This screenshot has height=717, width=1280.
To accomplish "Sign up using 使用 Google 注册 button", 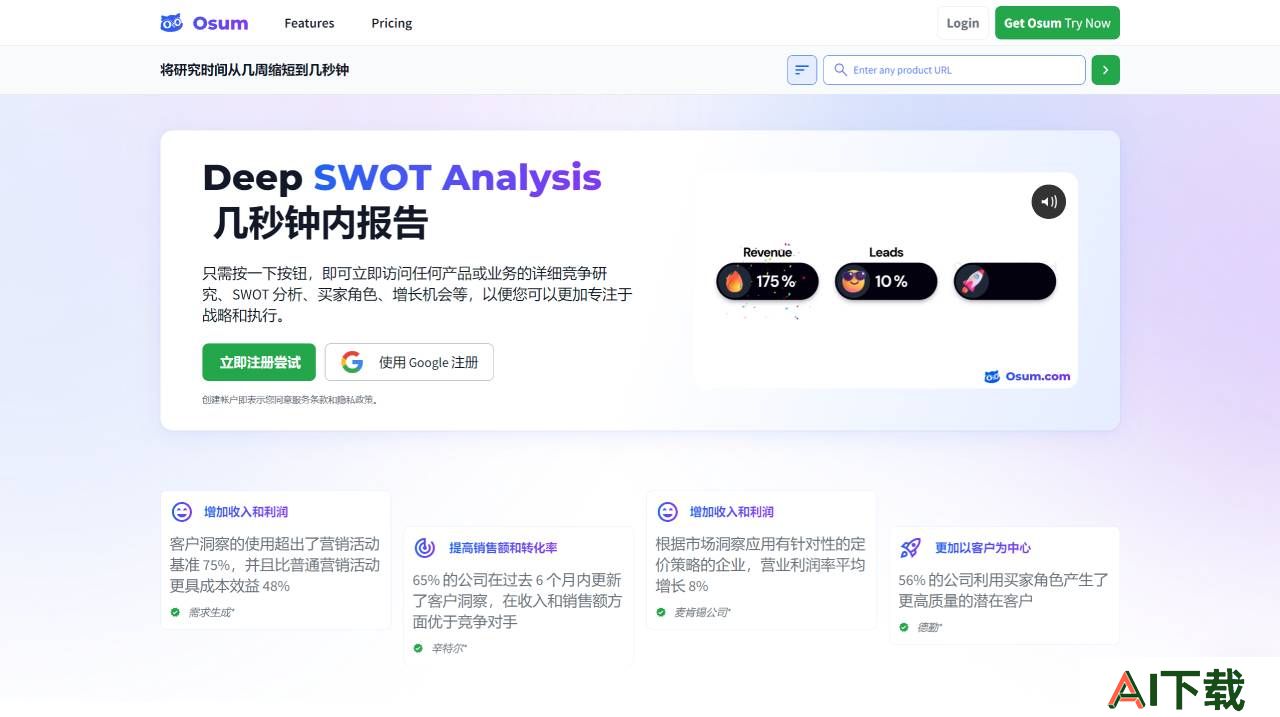I will (x=409, y=362).
